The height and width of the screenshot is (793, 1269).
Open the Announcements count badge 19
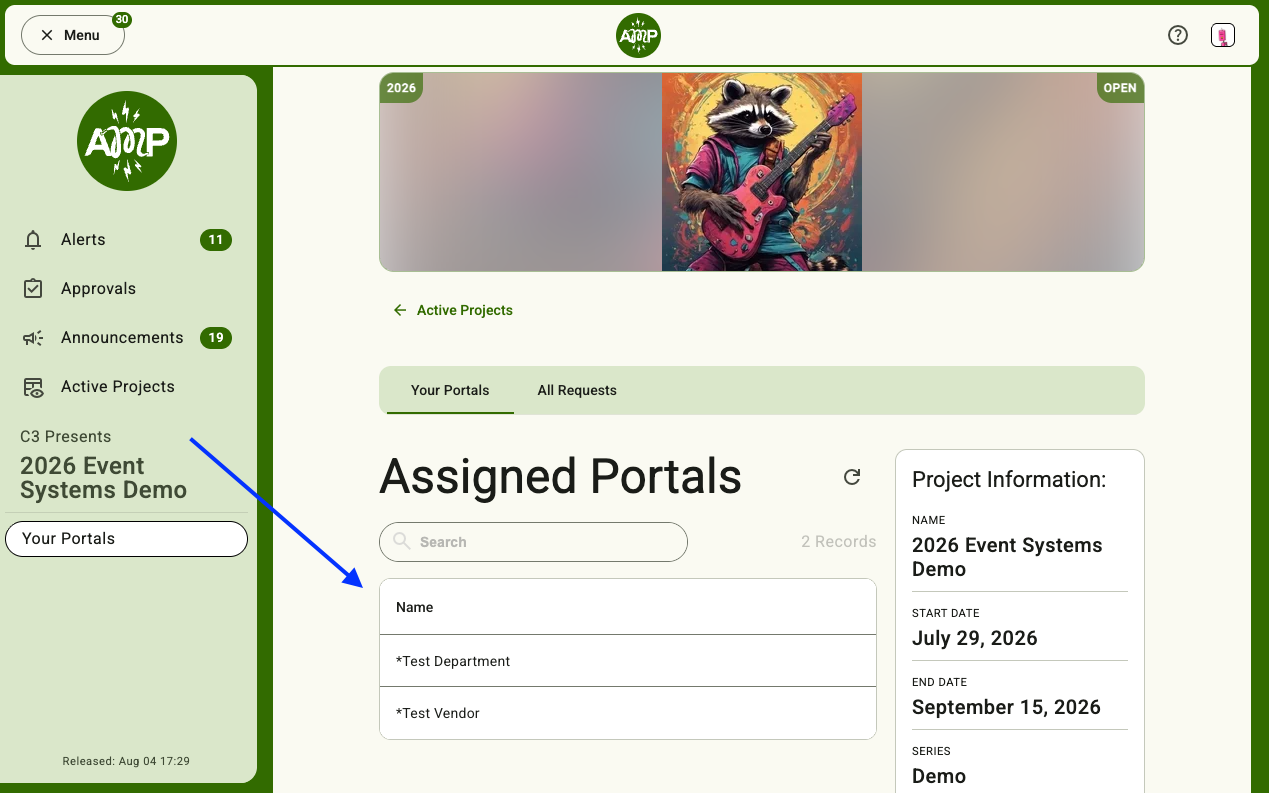216,338
